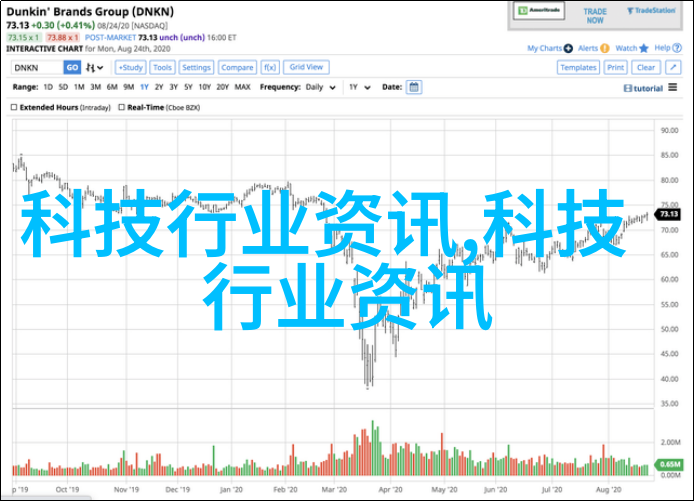
Task: Open the Frequency Daily dropdown
Action: (320, 87)
